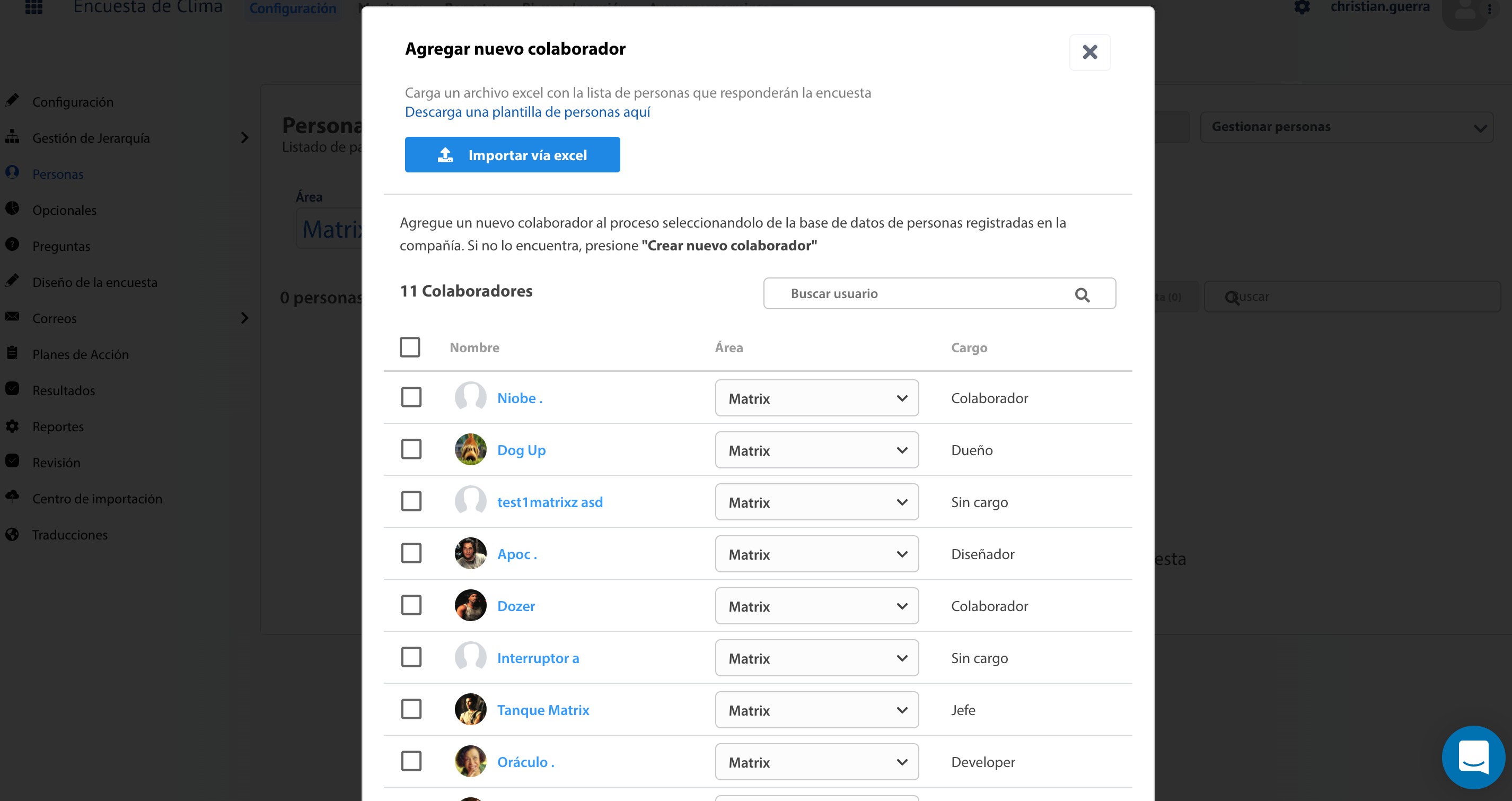Click the check icon beside Resultados

pos(12,389)
